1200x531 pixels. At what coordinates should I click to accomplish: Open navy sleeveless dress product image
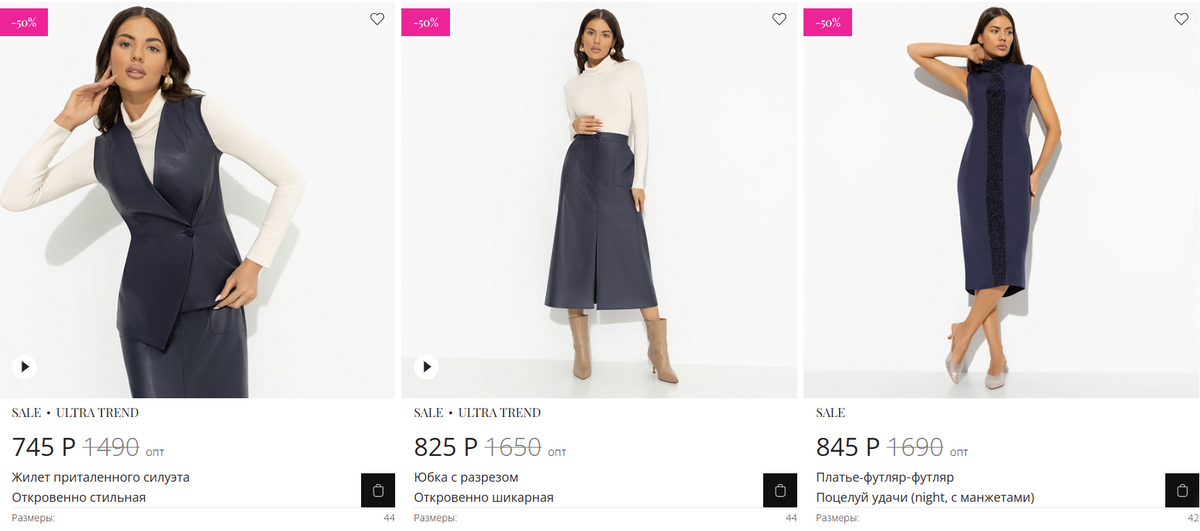click(1001, 200)
